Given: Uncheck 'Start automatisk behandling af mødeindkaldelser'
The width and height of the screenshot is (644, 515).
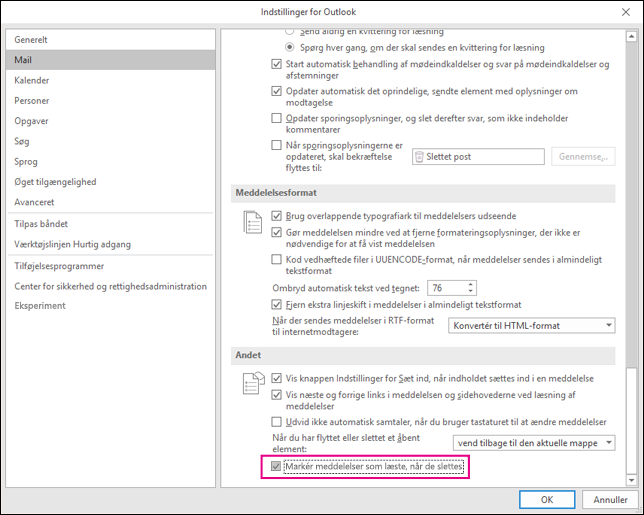Looking at the screenshot, I should point(276,64).
